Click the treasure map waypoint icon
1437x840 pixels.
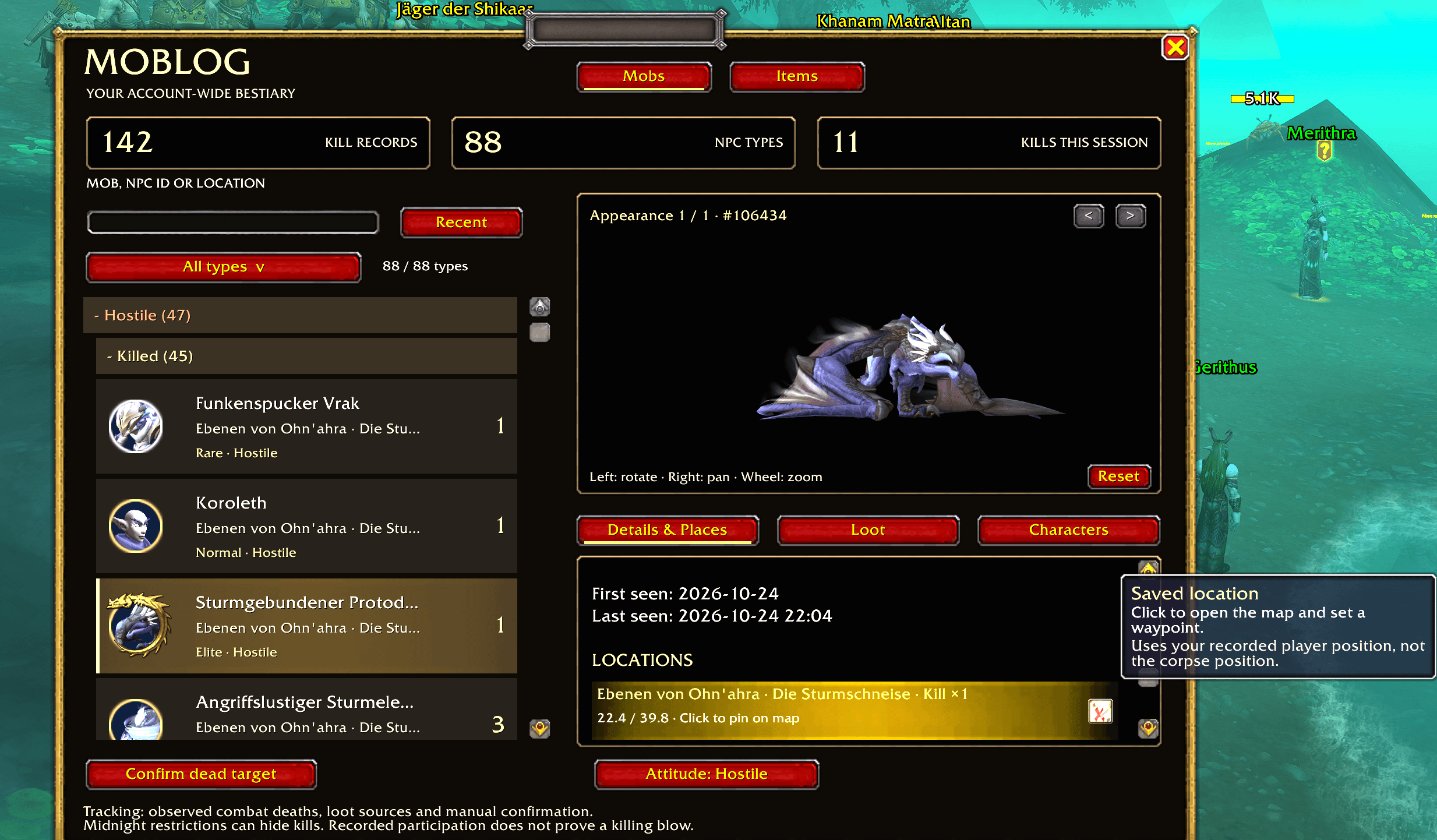point(1100,711)
